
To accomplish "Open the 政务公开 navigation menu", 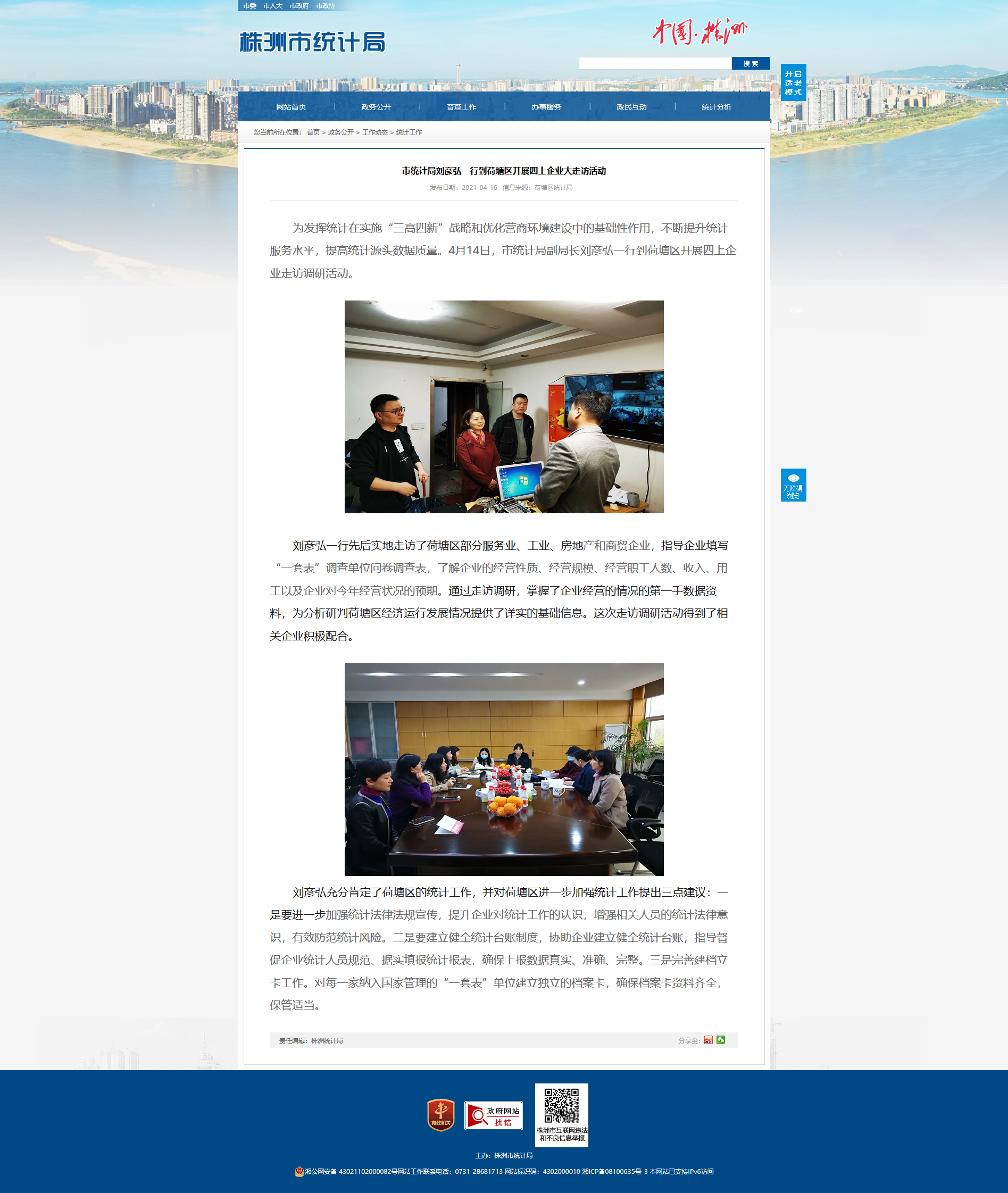I will point(376,107).
